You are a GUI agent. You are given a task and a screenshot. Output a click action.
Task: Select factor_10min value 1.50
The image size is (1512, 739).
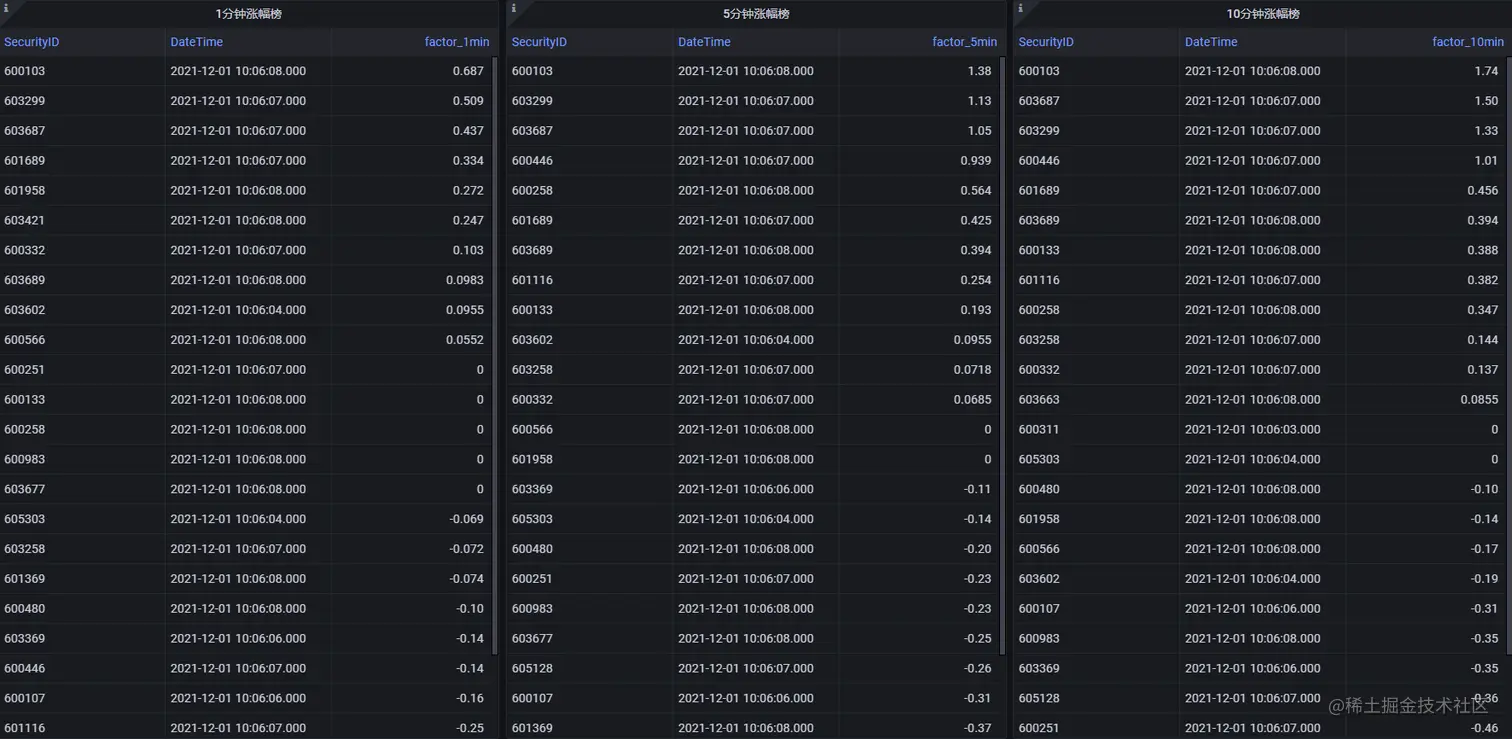1486,101
